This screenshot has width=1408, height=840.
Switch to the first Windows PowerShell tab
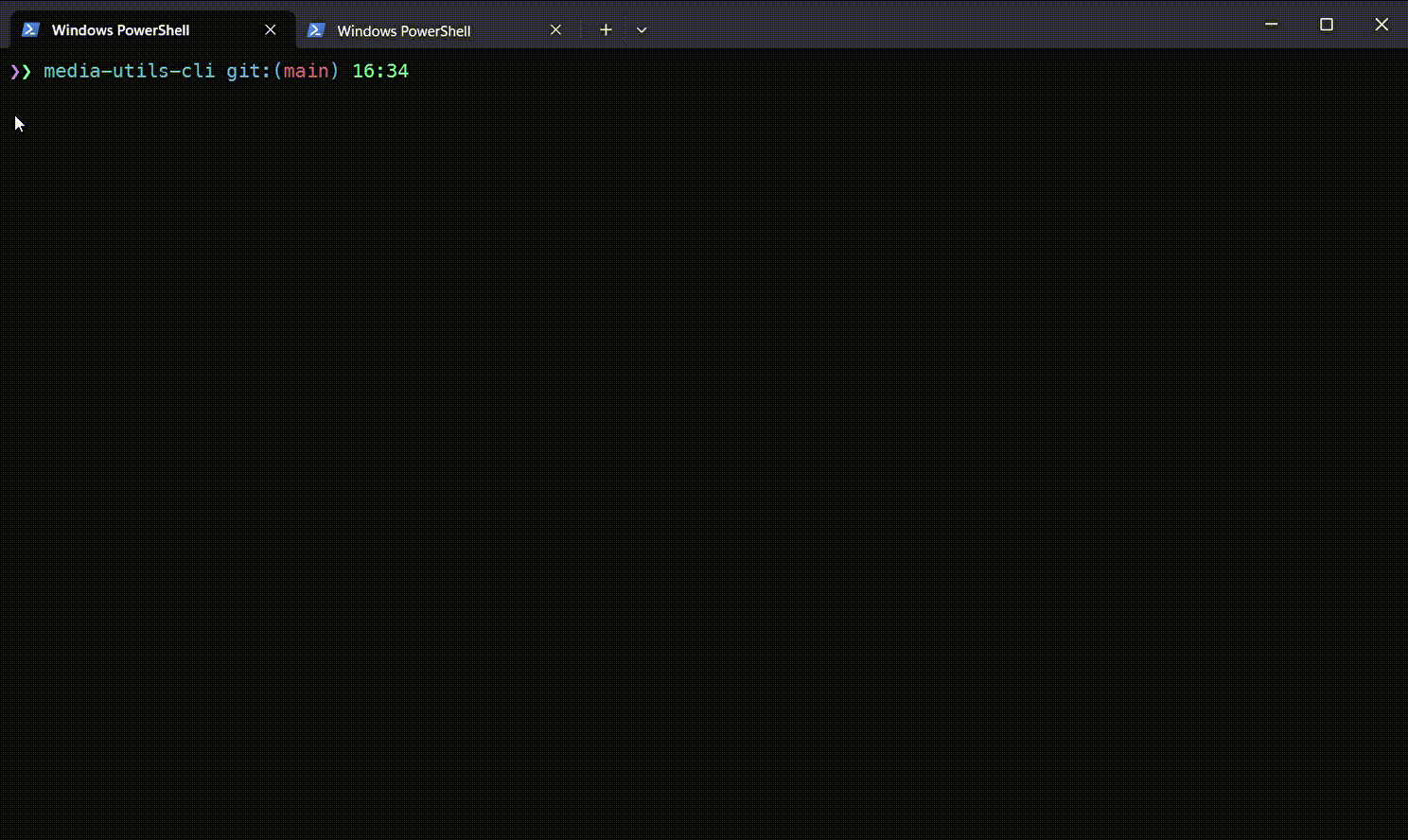coord(151,30)
